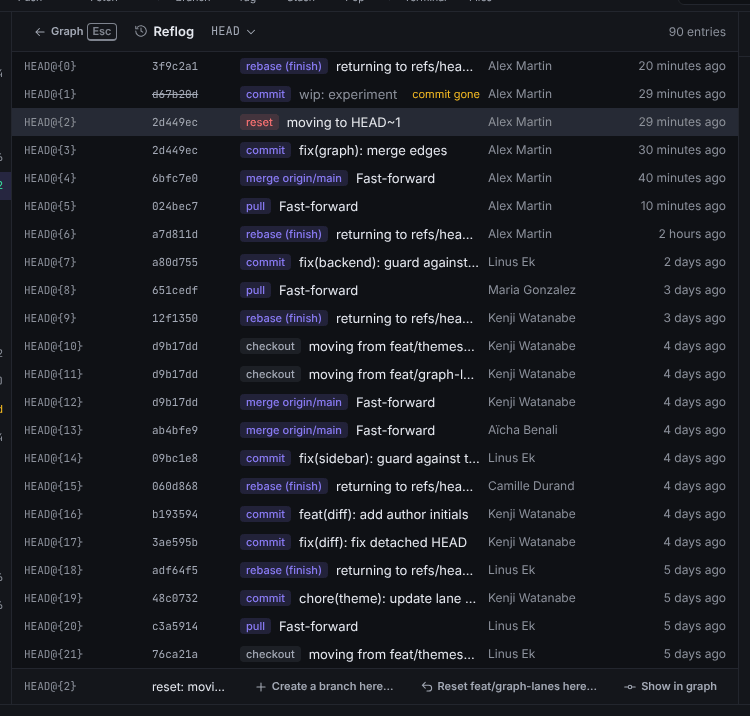Viewport: 750px width, 716px height.
Task: Click author Camille Durand
Action: pos(531,486)
